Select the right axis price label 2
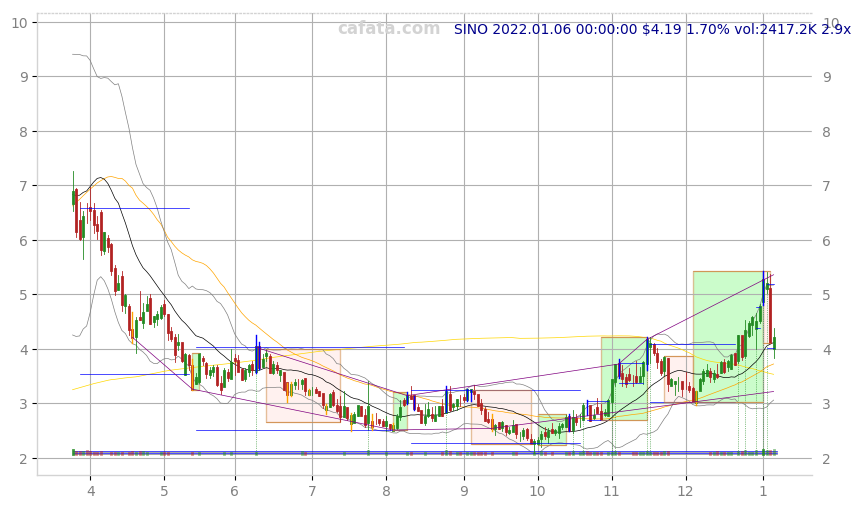The height and width of the screenshot is (509, 861). tap(827, 458)
